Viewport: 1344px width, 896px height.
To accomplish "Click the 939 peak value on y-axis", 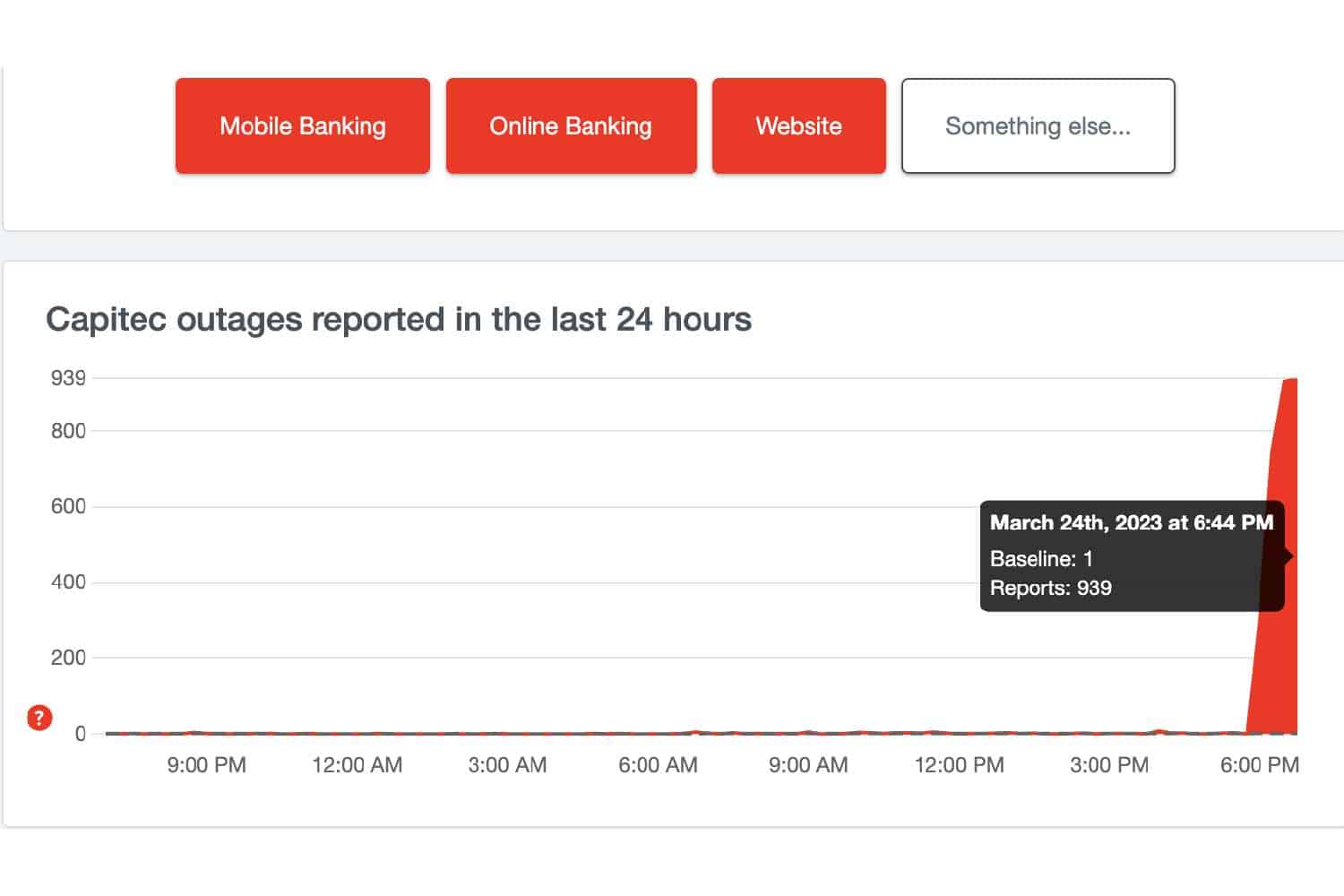I will tap(68, 378).
